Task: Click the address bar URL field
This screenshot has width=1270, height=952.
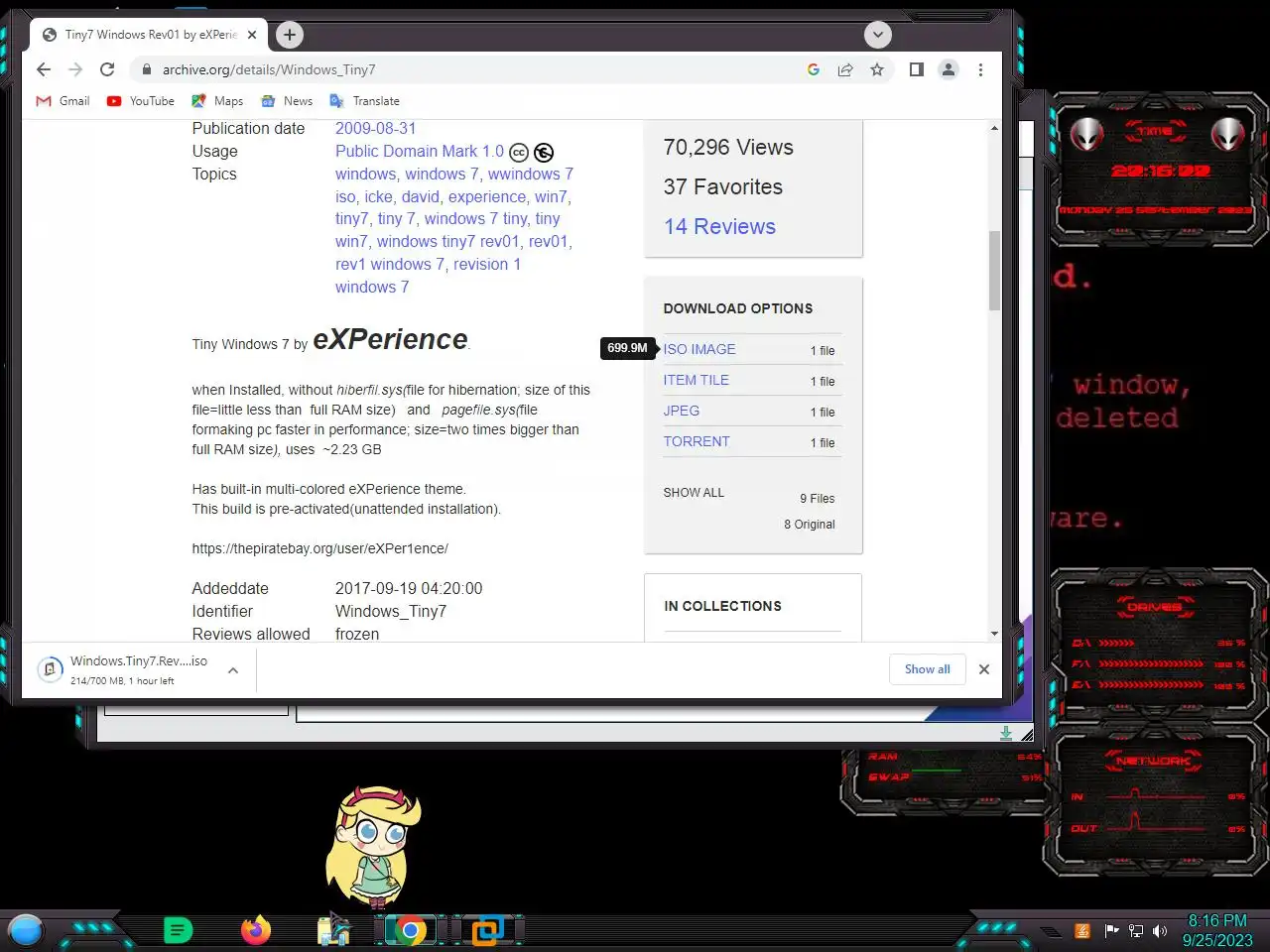Action: 476,69
